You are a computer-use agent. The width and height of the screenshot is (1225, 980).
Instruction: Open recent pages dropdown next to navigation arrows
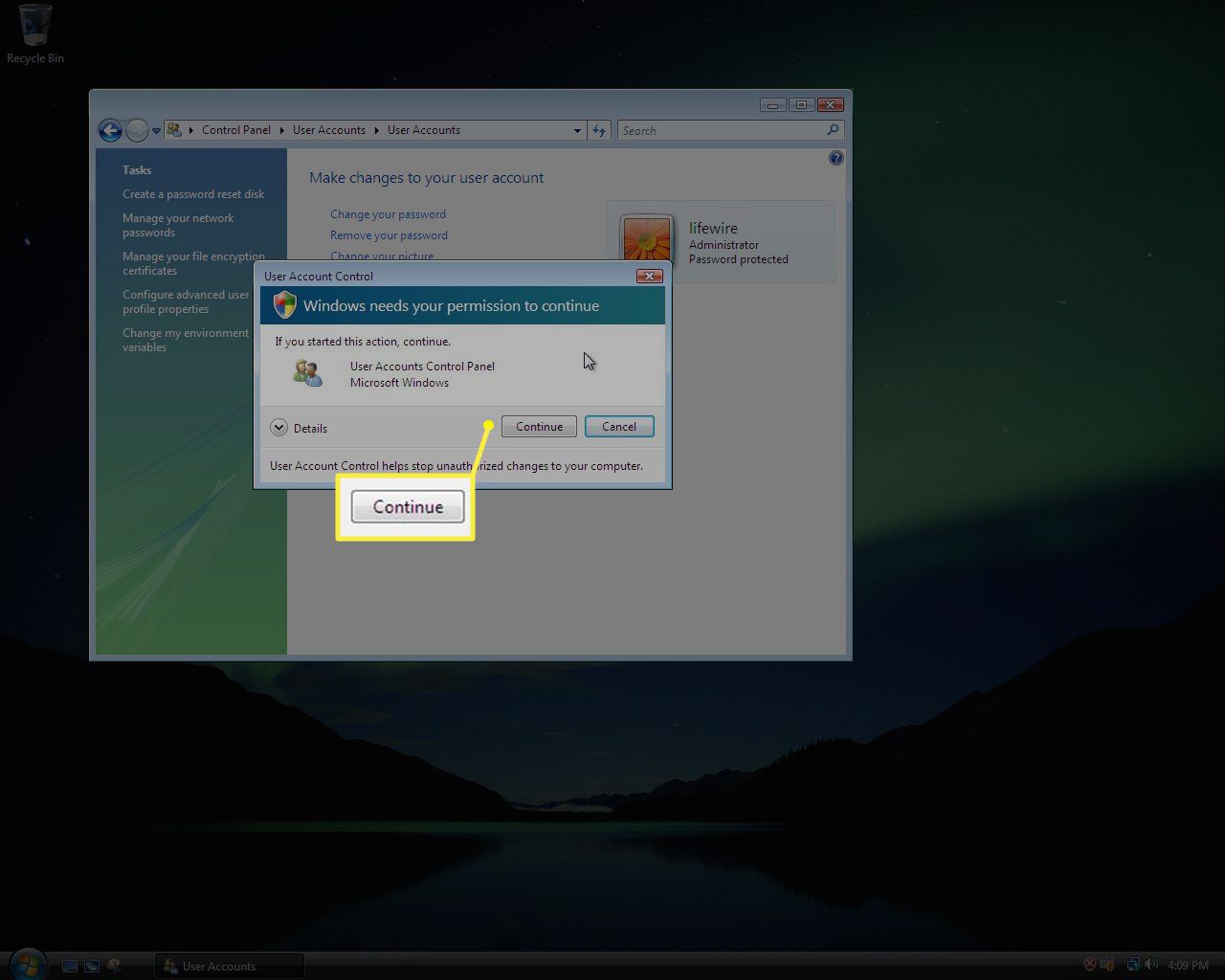click(156, 131)
